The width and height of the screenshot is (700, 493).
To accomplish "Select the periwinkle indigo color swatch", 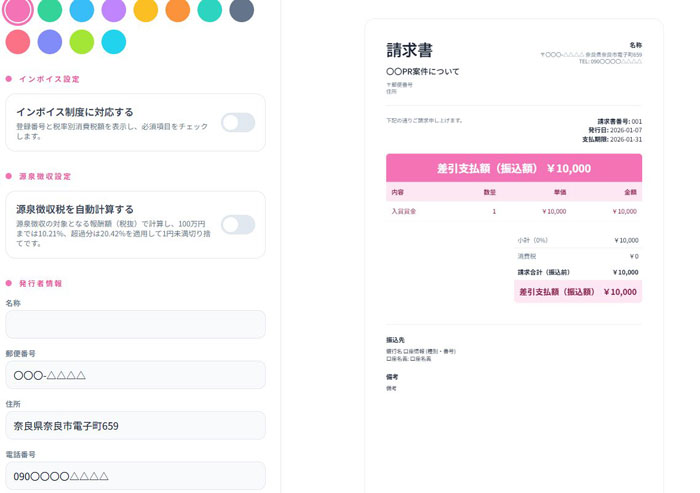I will point(50,42).
